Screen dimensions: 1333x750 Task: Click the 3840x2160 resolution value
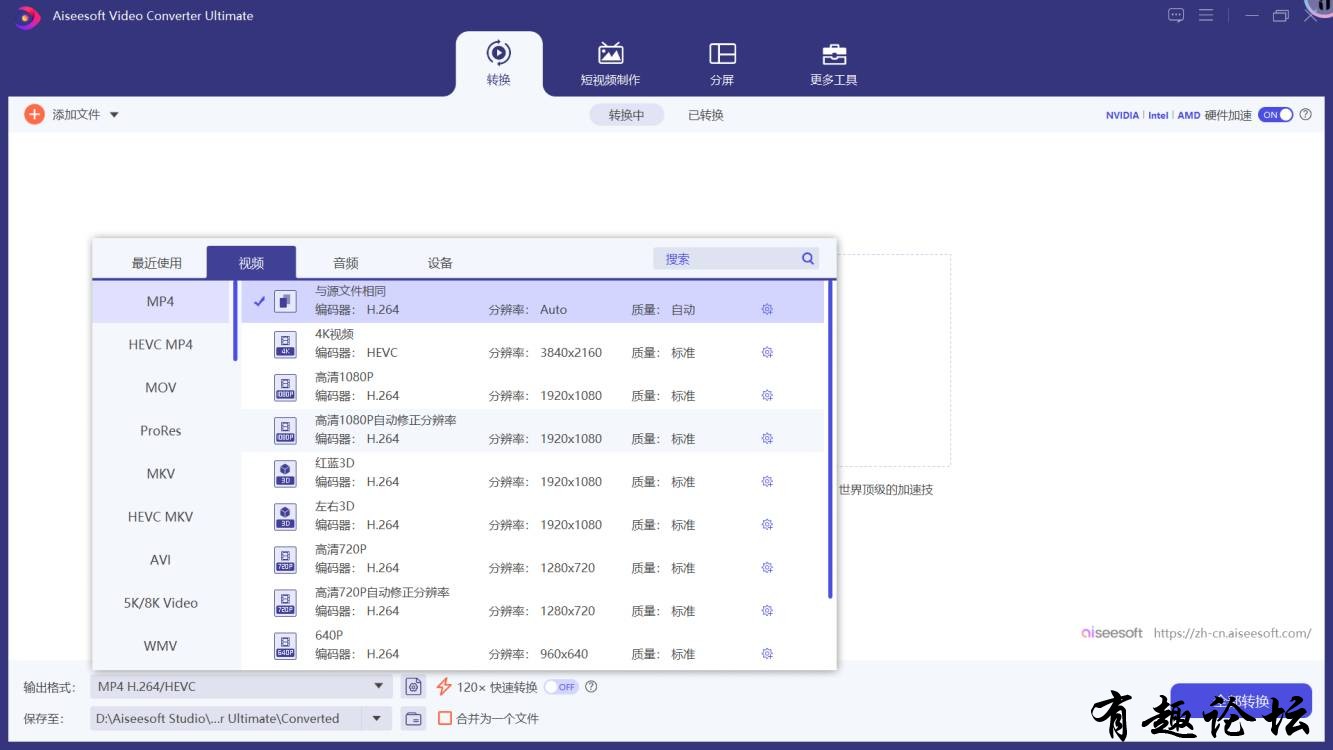(571, 353)
